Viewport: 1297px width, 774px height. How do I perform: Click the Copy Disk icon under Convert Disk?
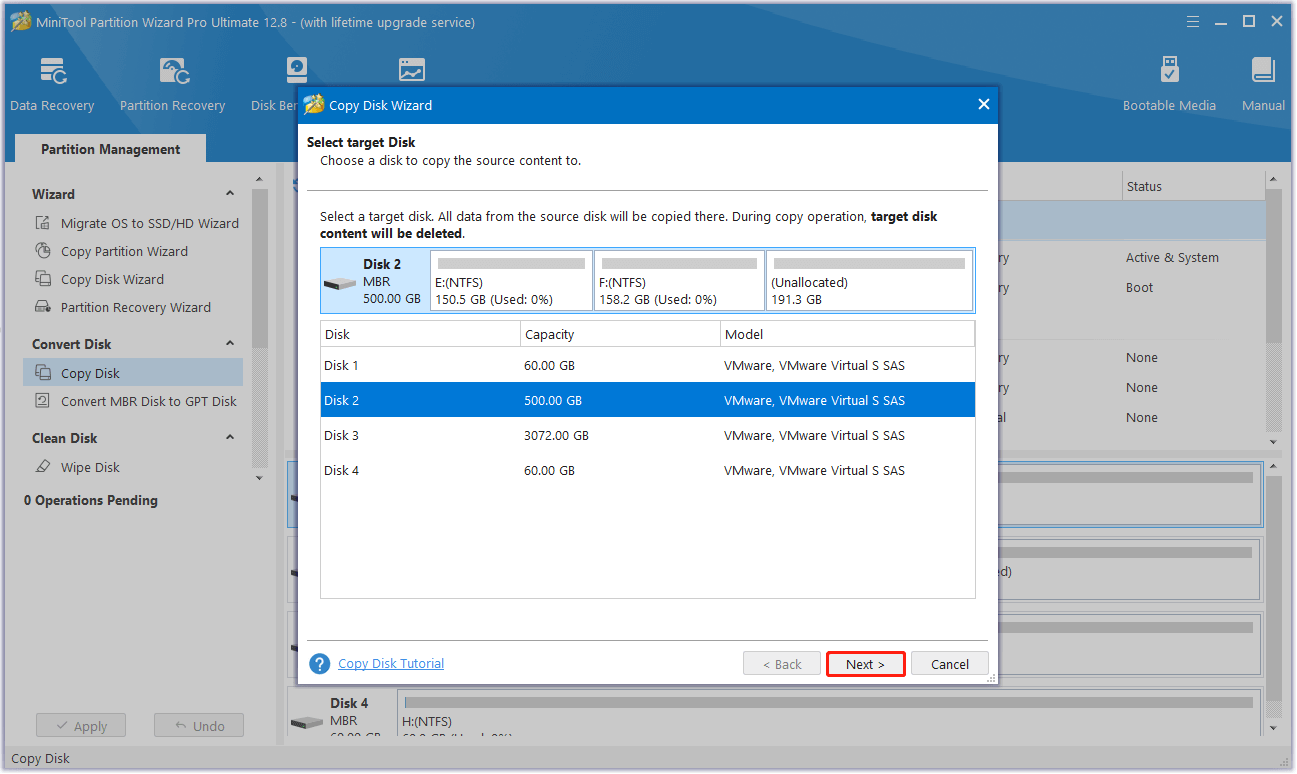[x=43, y=373]
